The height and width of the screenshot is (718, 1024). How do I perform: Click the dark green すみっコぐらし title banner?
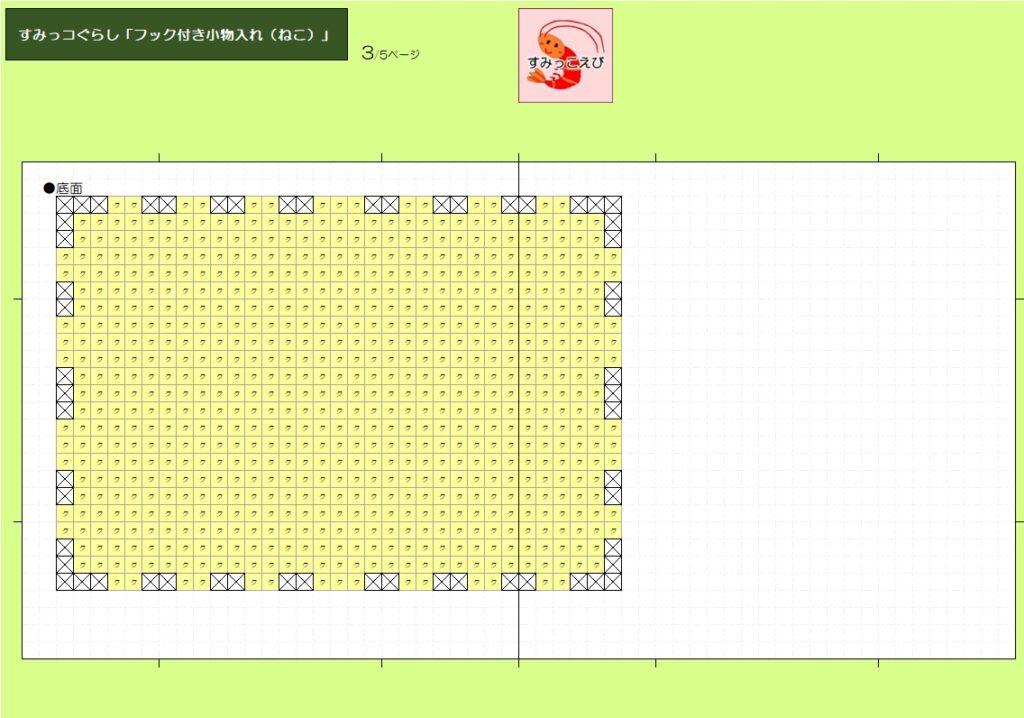click(176, 35)
